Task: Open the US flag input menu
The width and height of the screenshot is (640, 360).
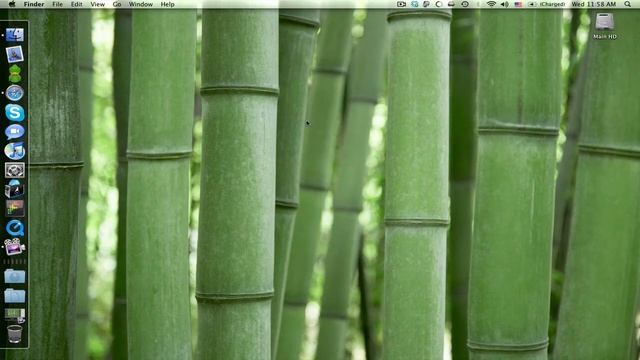Action: click(518, 4)
